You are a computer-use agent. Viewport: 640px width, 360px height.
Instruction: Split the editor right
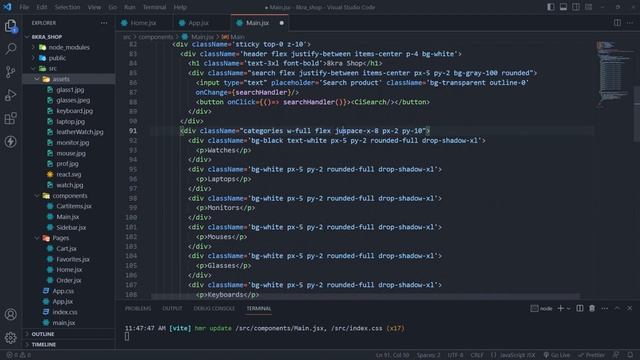(x=617, y=23)
